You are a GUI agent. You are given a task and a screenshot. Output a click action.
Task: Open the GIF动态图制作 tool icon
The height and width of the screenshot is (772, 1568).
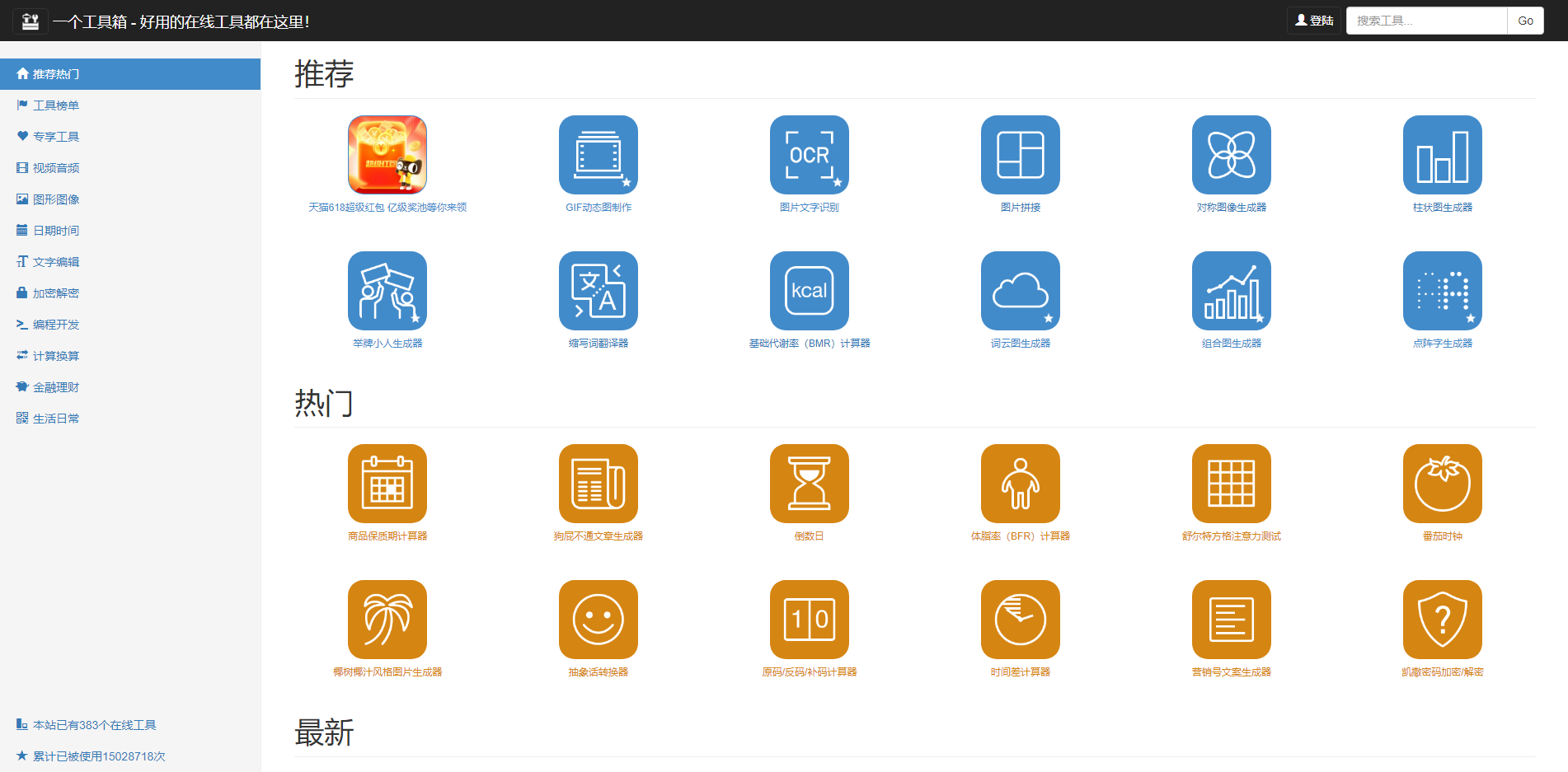click(598, 155)
